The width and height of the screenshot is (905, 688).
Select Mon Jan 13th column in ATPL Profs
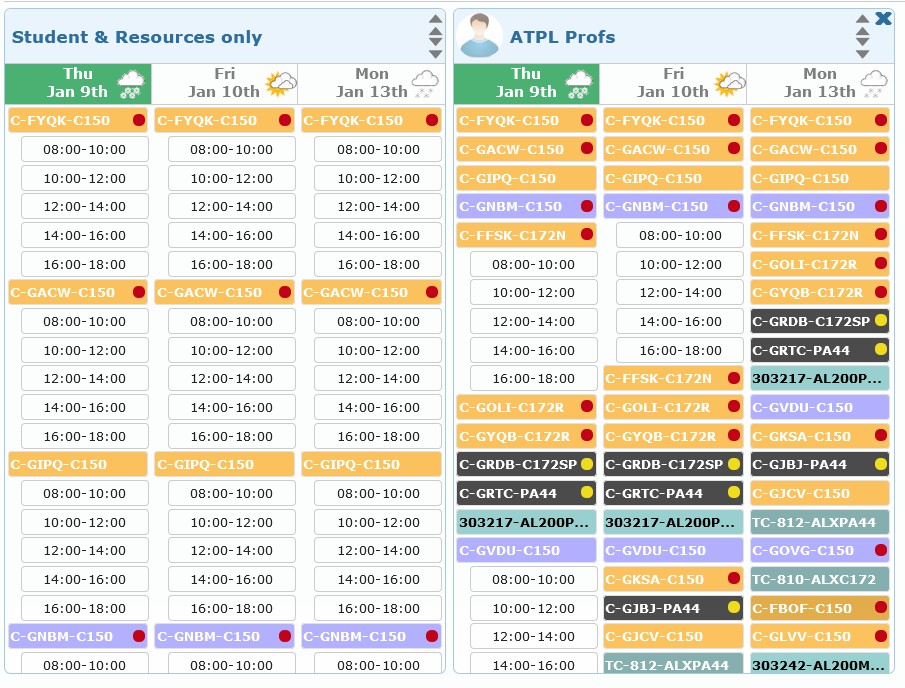[x=819, y=83]
